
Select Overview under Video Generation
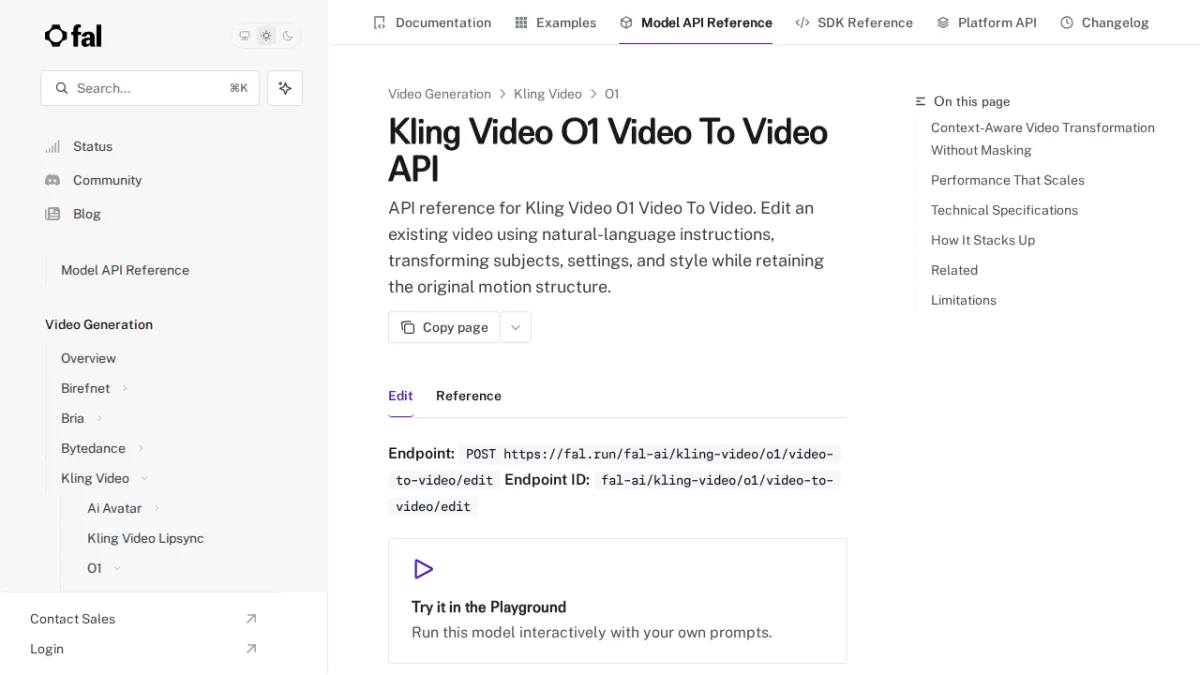click(x=88, y=358)
